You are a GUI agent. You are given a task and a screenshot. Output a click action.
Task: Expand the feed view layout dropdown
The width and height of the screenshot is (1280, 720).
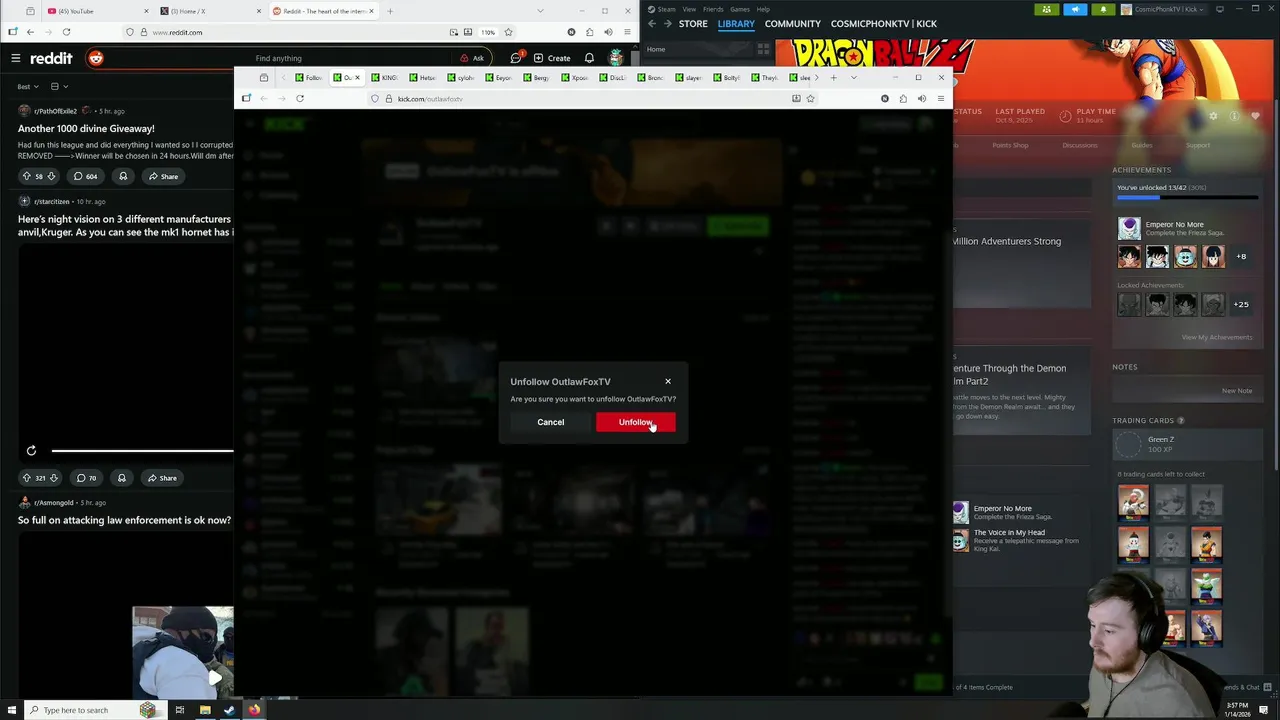click(59, 87)
